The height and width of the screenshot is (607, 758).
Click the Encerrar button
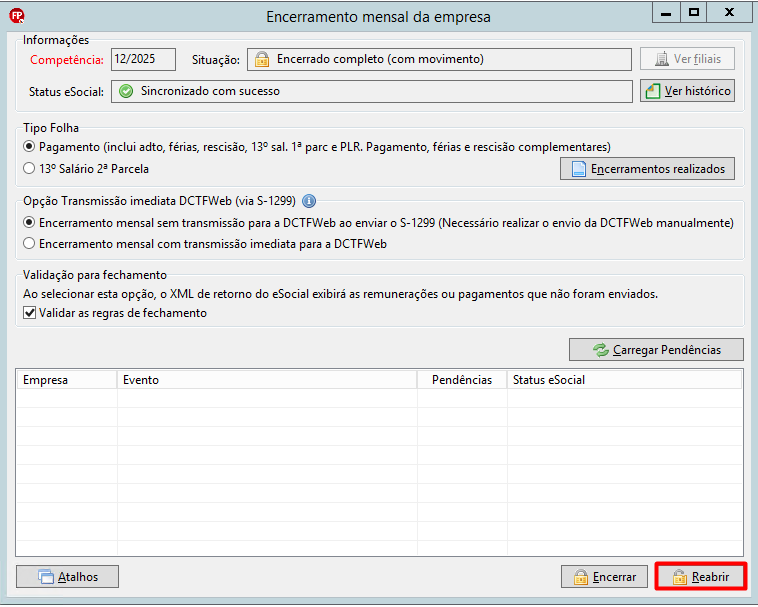click(x=604, y=577)
